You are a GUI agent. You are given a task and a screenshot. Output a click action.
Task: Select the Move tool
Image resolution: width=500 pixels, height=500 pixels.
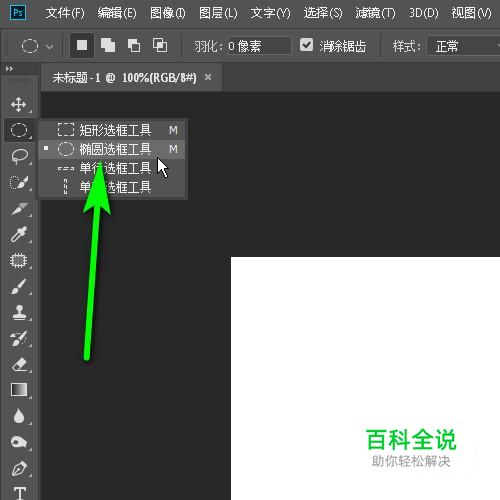coord(19,104)
